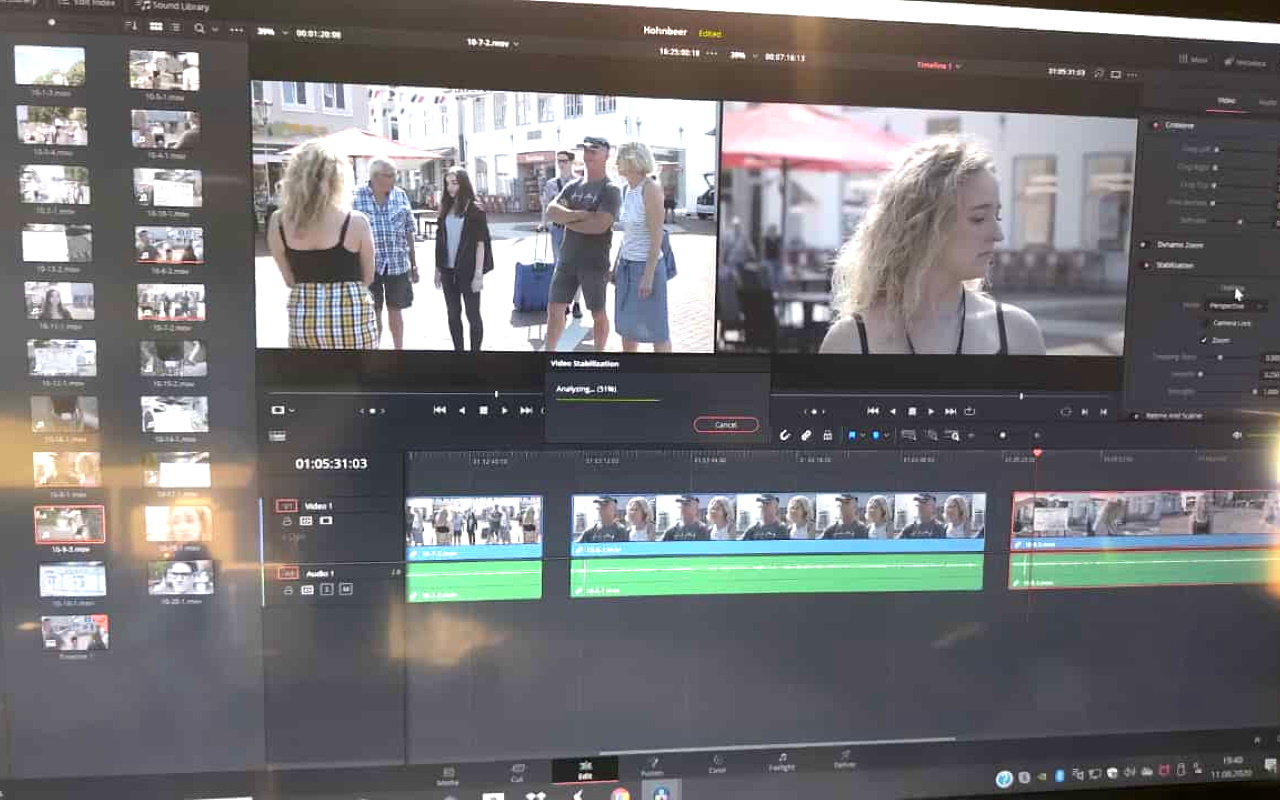Click the timeline volume speaker icon

(x=1237, y=435)
